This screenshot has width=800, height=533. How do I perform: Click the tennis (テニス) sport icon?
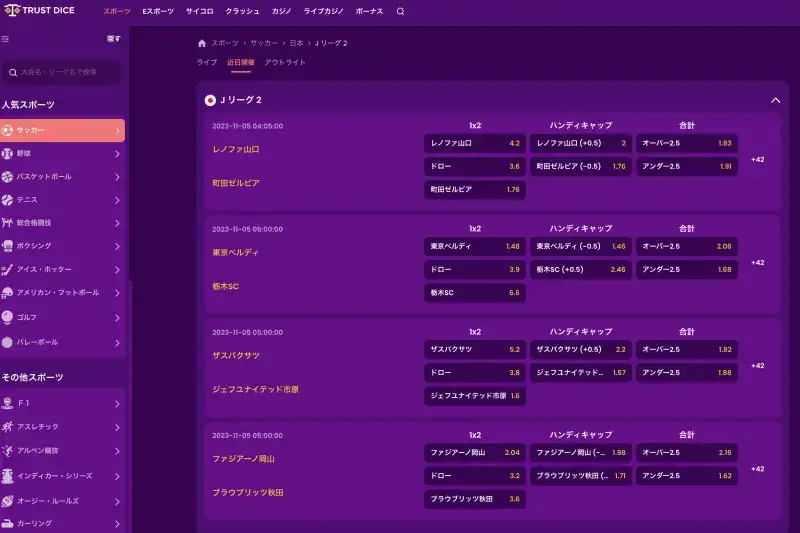click(7, 200)
